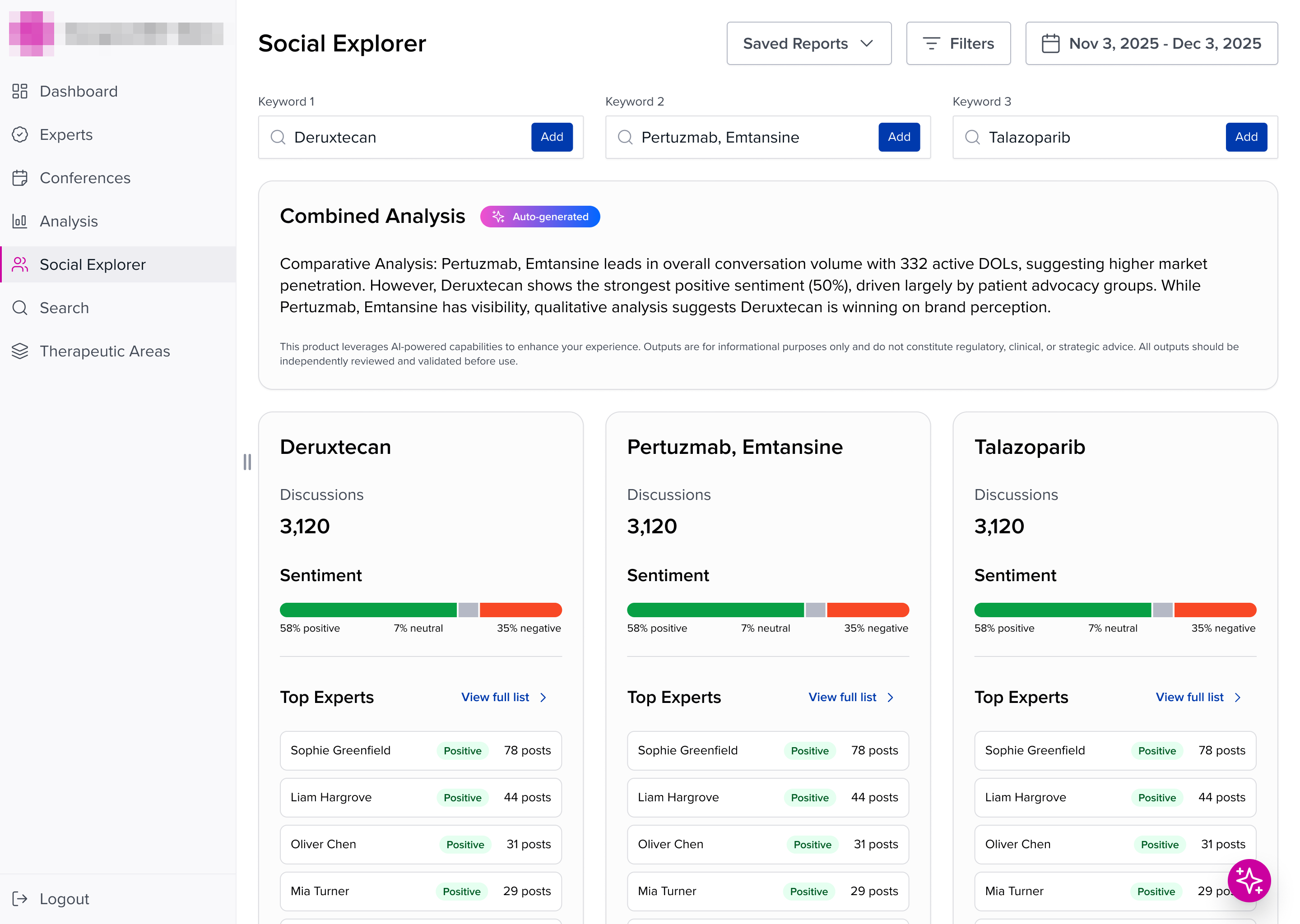1300x924 pixels.
Task: Click red negative segment of Pertuzmab sentiment bar
Action: click(x=868, y=610)
